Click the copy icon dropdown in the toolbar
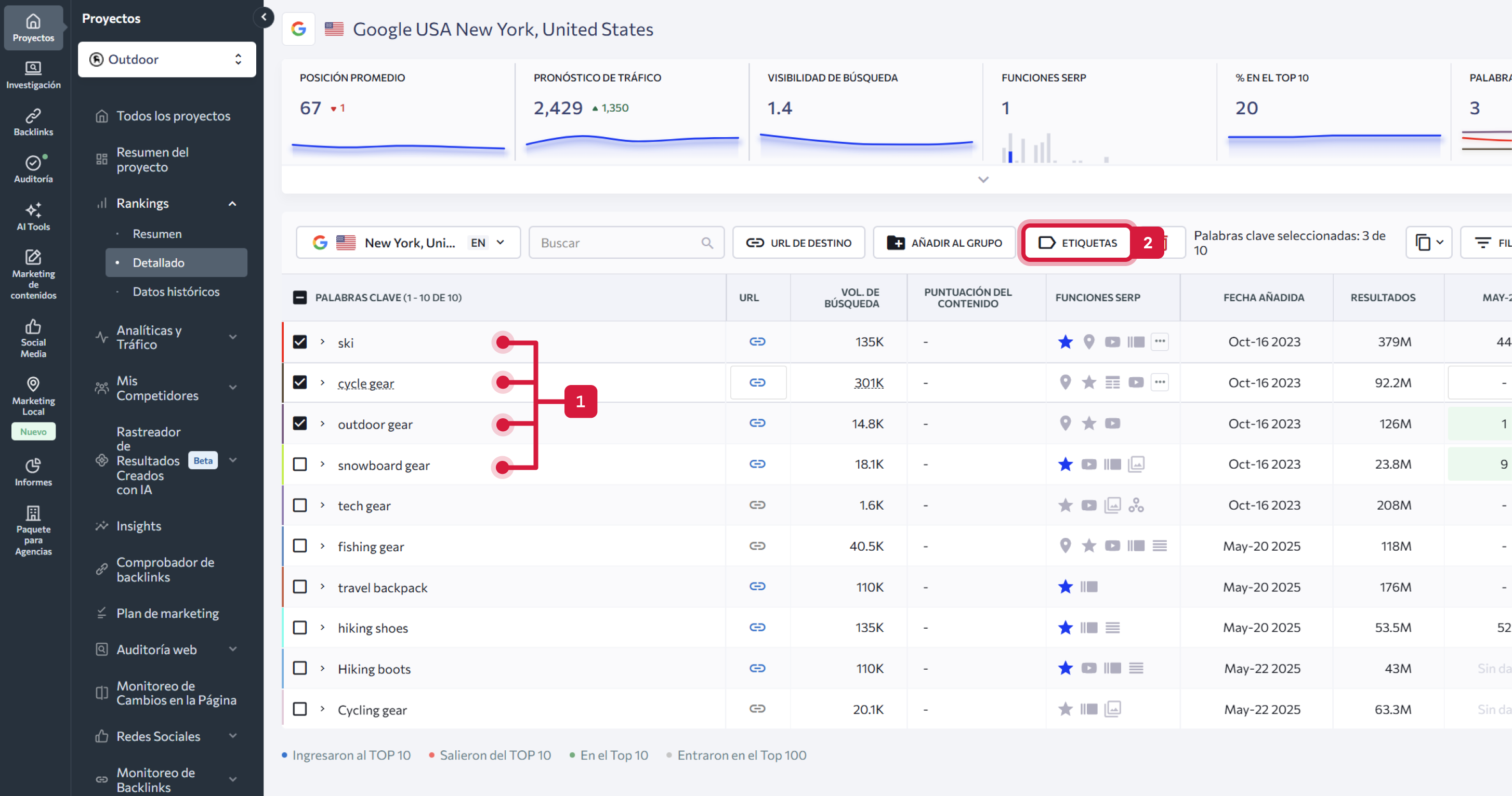The image size is (1512, 796). point(1428,242)
